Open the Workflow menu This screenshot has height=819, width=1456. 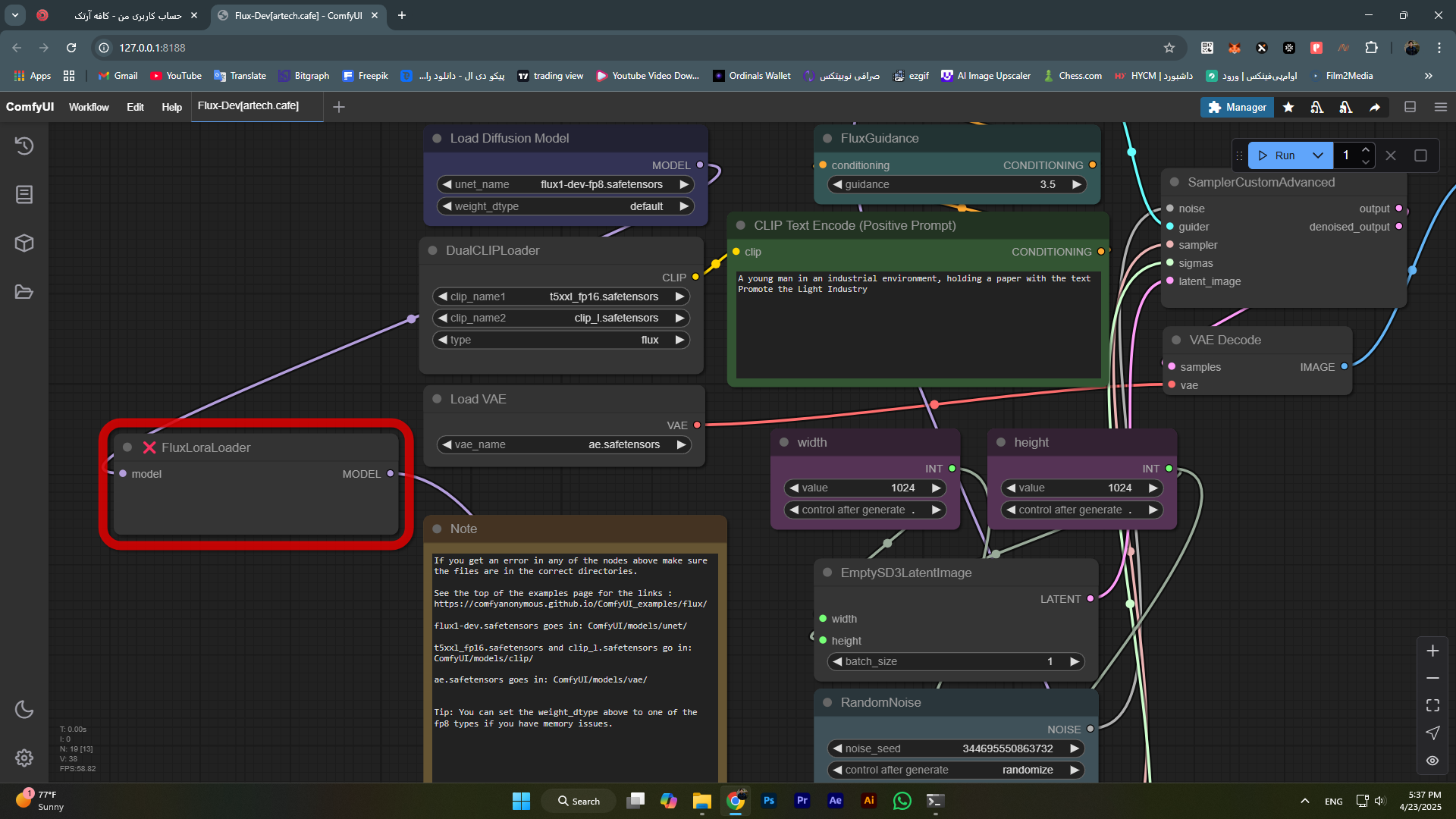tap(89, 107)
